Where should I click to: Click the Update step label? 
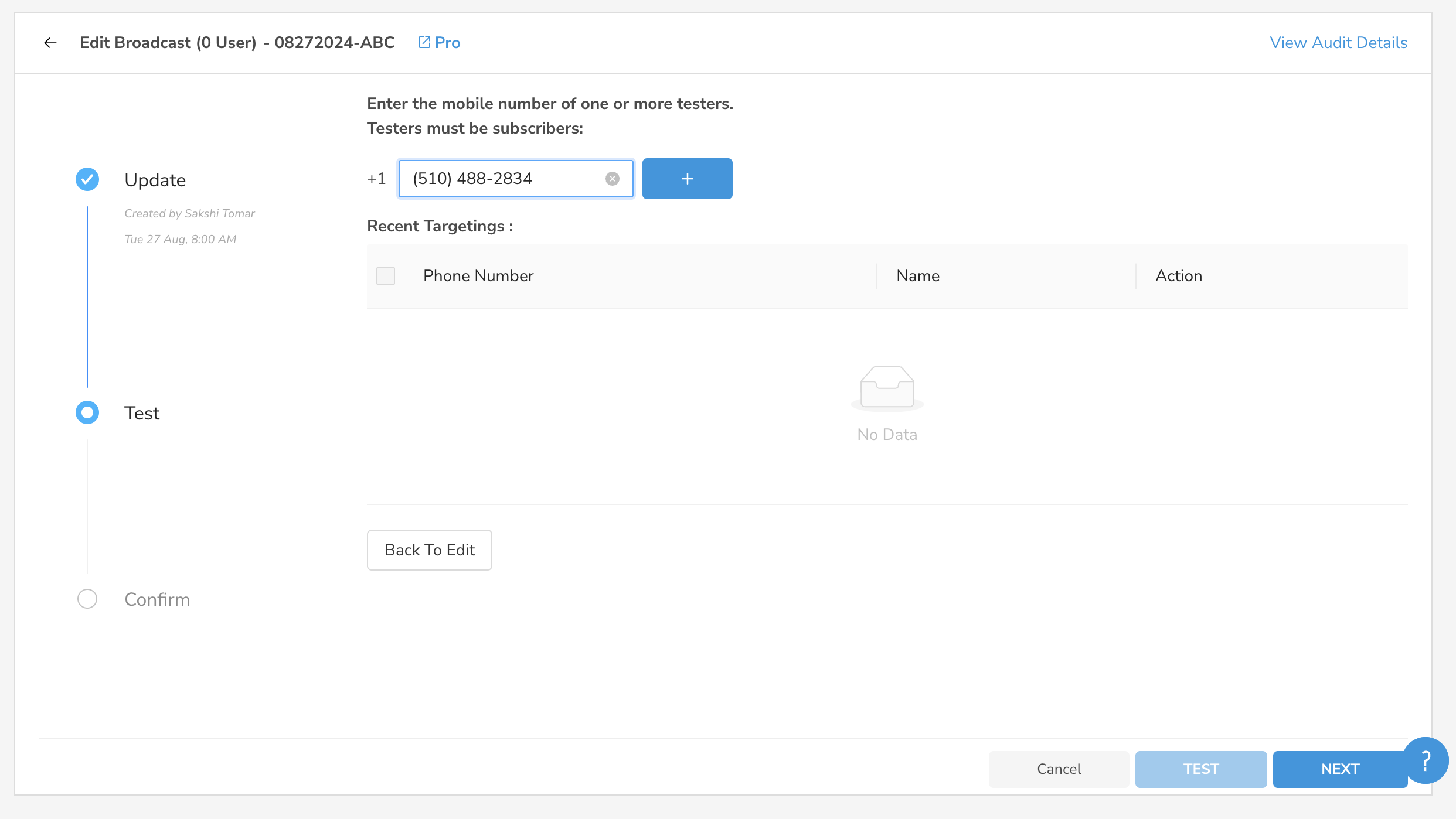click(155, 180)
